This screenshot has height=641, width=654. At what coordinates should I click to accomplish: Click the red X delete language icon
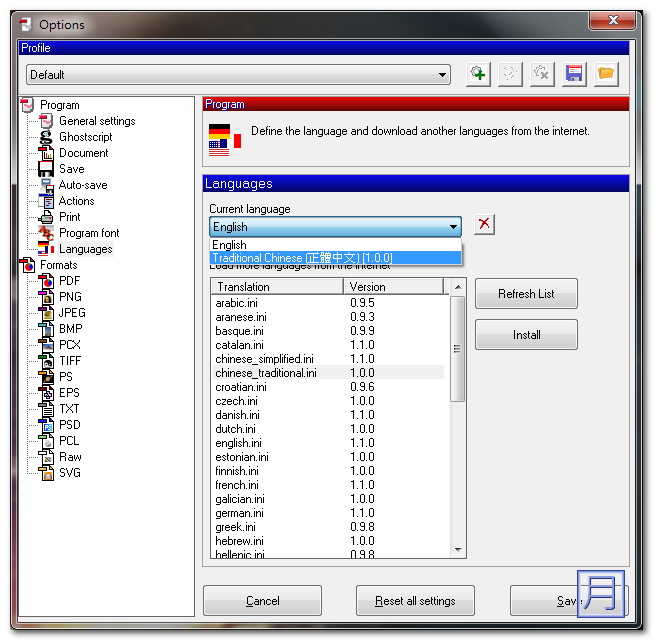484,224
